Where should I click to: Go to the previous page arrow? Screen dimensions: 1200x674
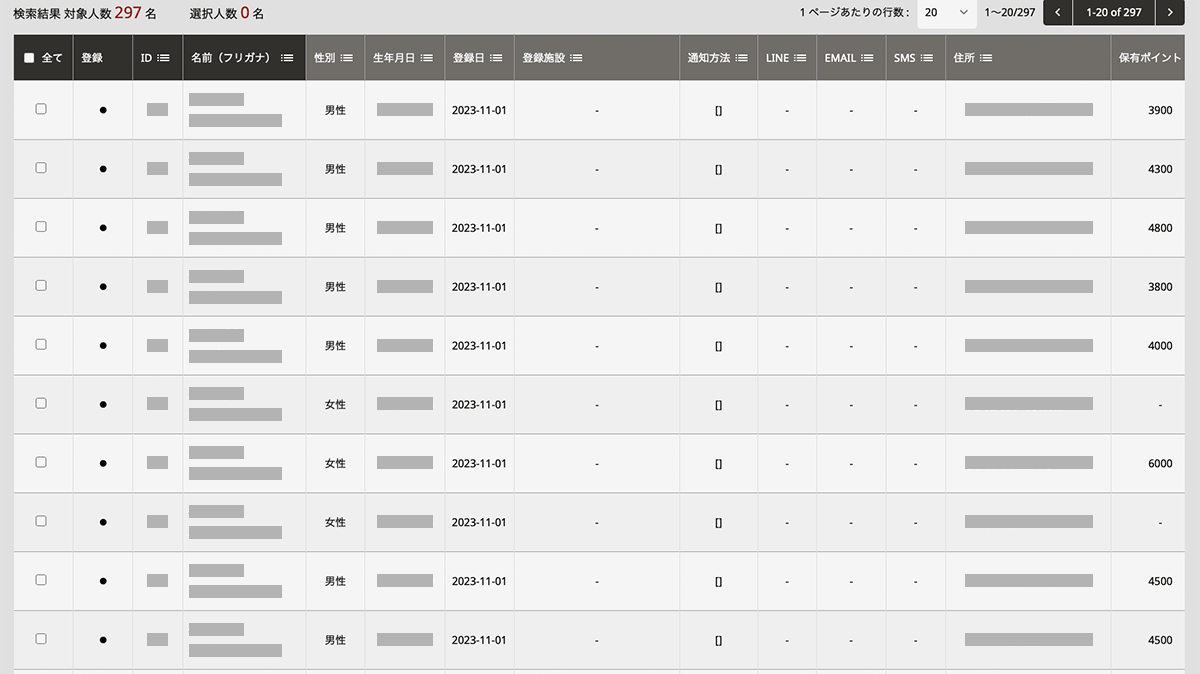tap(1058, 12)
